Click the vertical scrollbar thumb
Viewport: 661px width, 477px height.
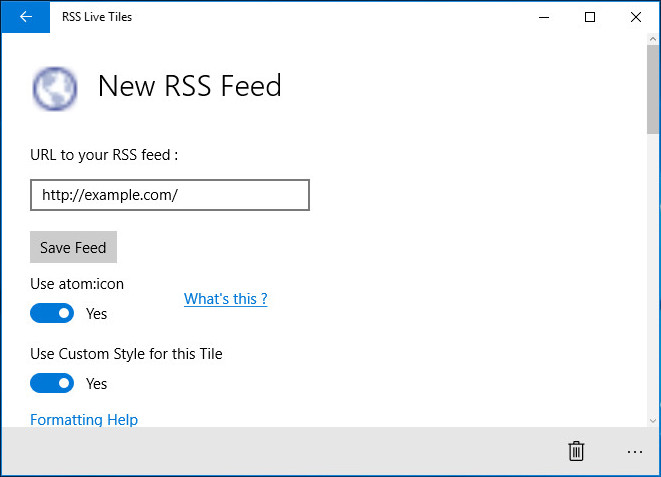pyautogui.click(x=653, y=89)
